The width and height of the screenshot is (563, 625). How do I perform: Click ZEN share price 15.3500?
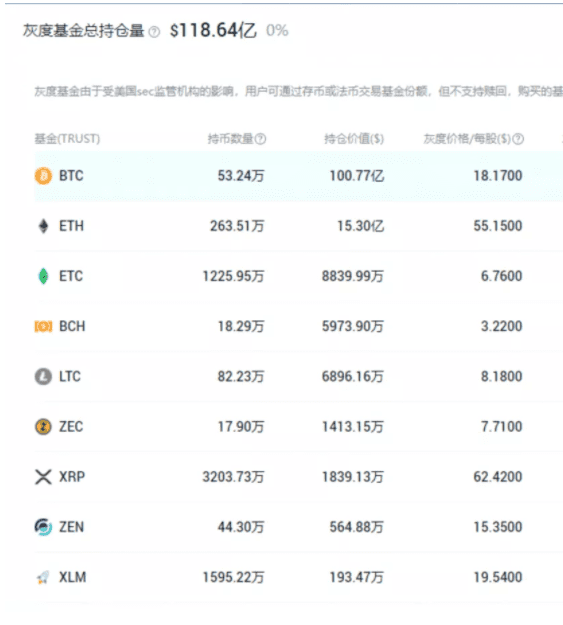tap(498, 527)
